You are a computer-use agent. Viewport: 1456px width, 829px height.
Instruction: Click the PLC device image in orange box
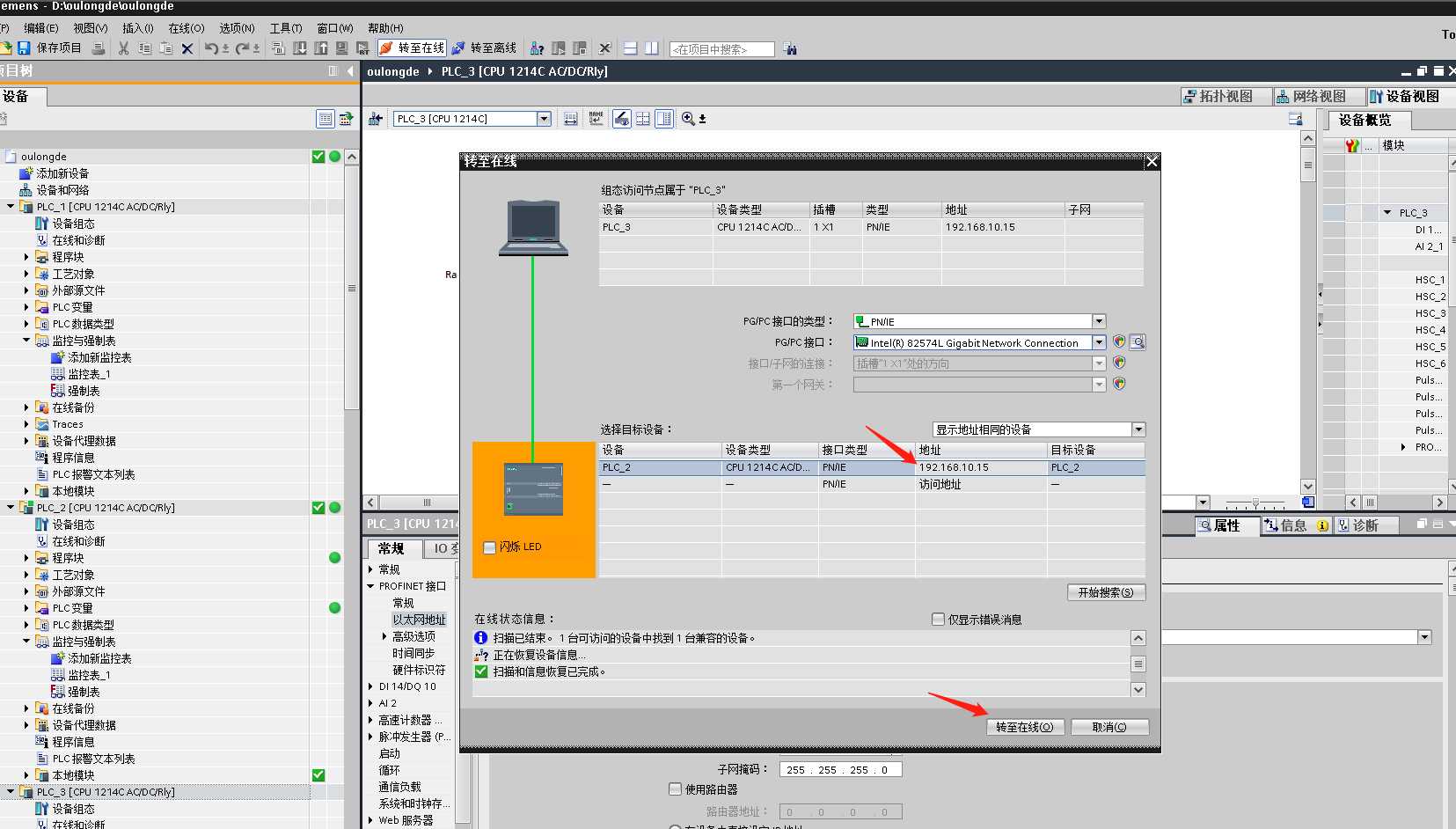(533, 488)
